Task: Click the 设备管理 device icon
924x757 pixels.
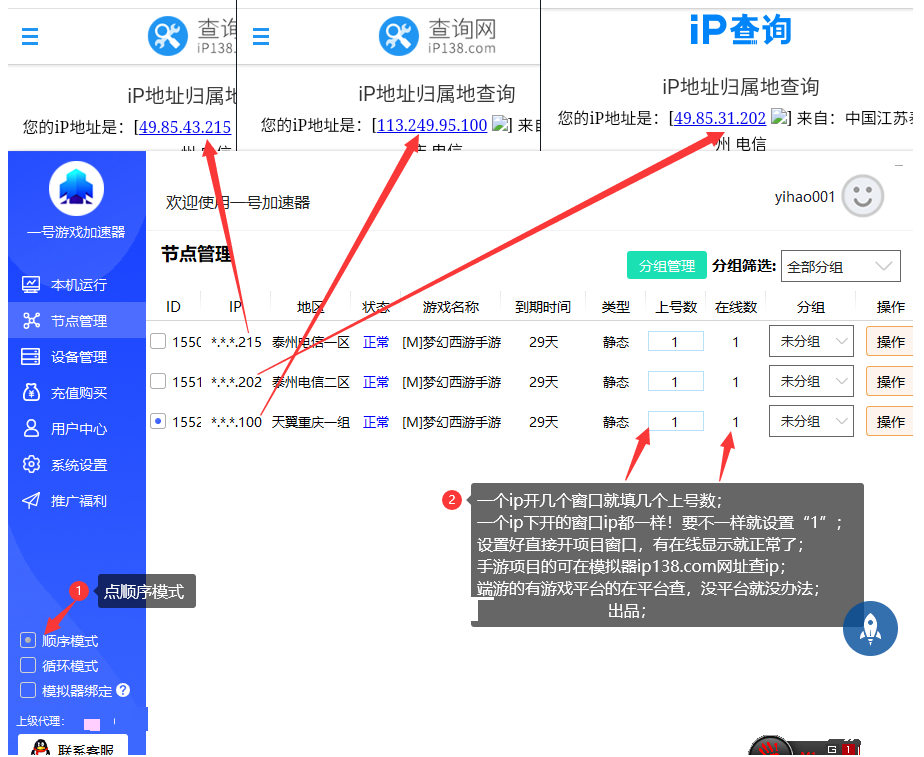Action: pos(31,356)
